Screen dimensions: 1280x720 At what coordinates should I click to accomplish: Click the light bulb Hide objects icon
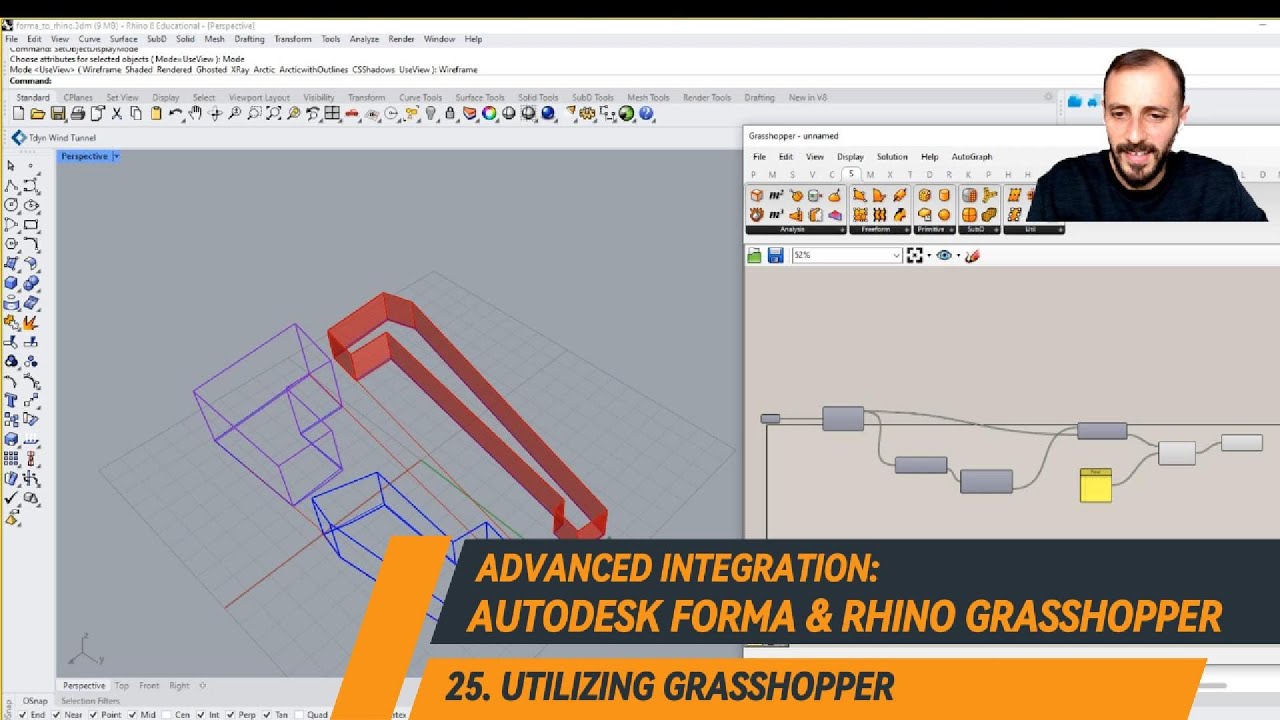click(431, 114)
